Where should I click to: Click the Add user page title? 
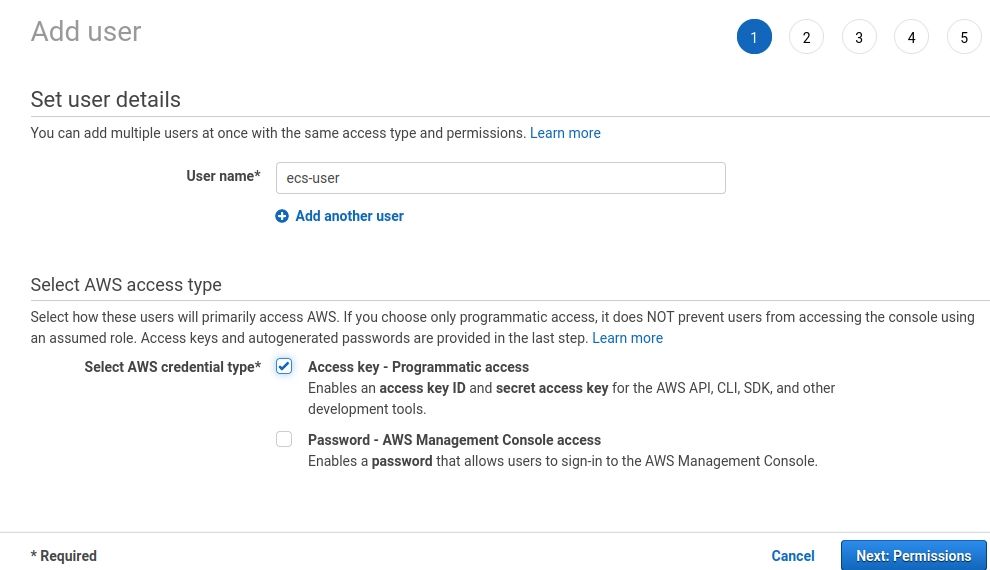point(86,32)
